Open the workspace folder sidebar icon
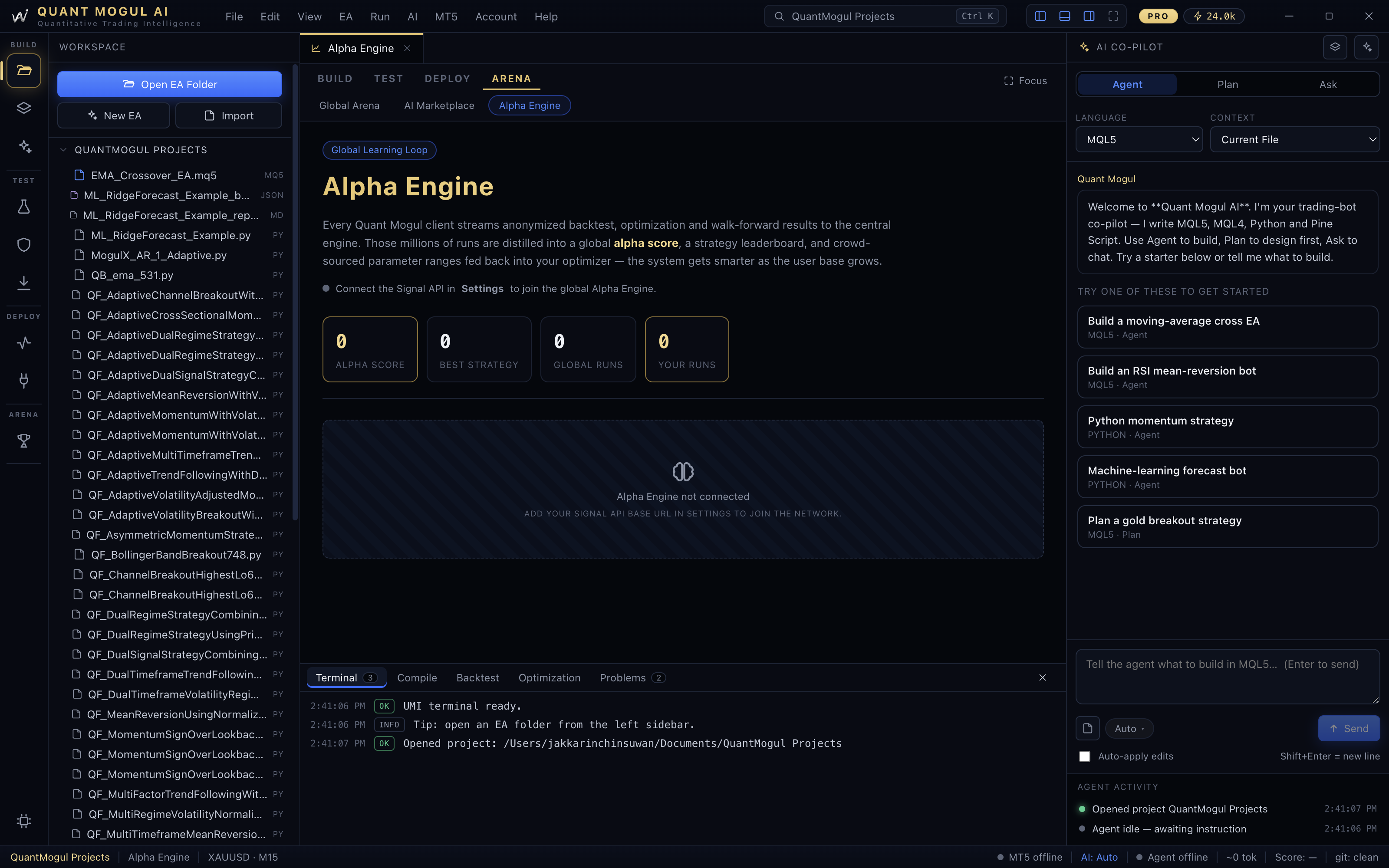The height and width of the screenshot is (868, 1389). point(23,71)
